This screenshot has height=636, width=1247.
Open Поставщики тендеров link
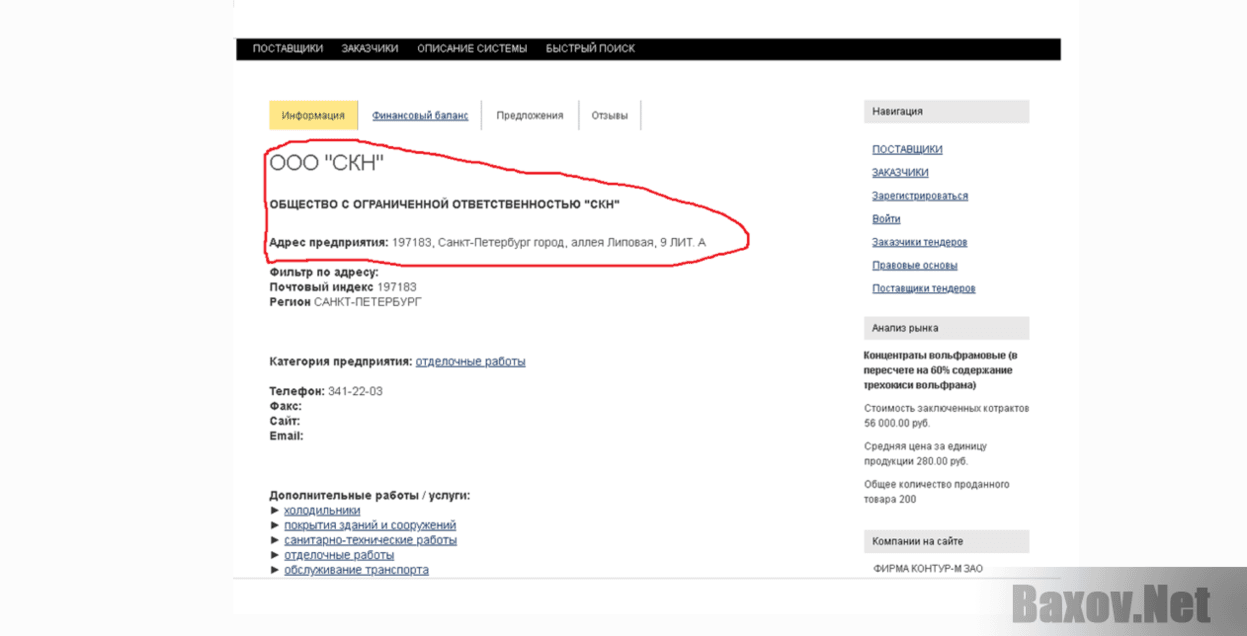point(923,289)
